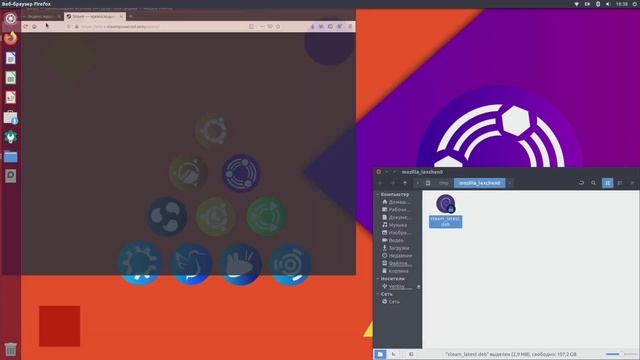Switch file manager to list view
Image resolution: width=640 pixels, height=360 pixels.
click(620, 183)
